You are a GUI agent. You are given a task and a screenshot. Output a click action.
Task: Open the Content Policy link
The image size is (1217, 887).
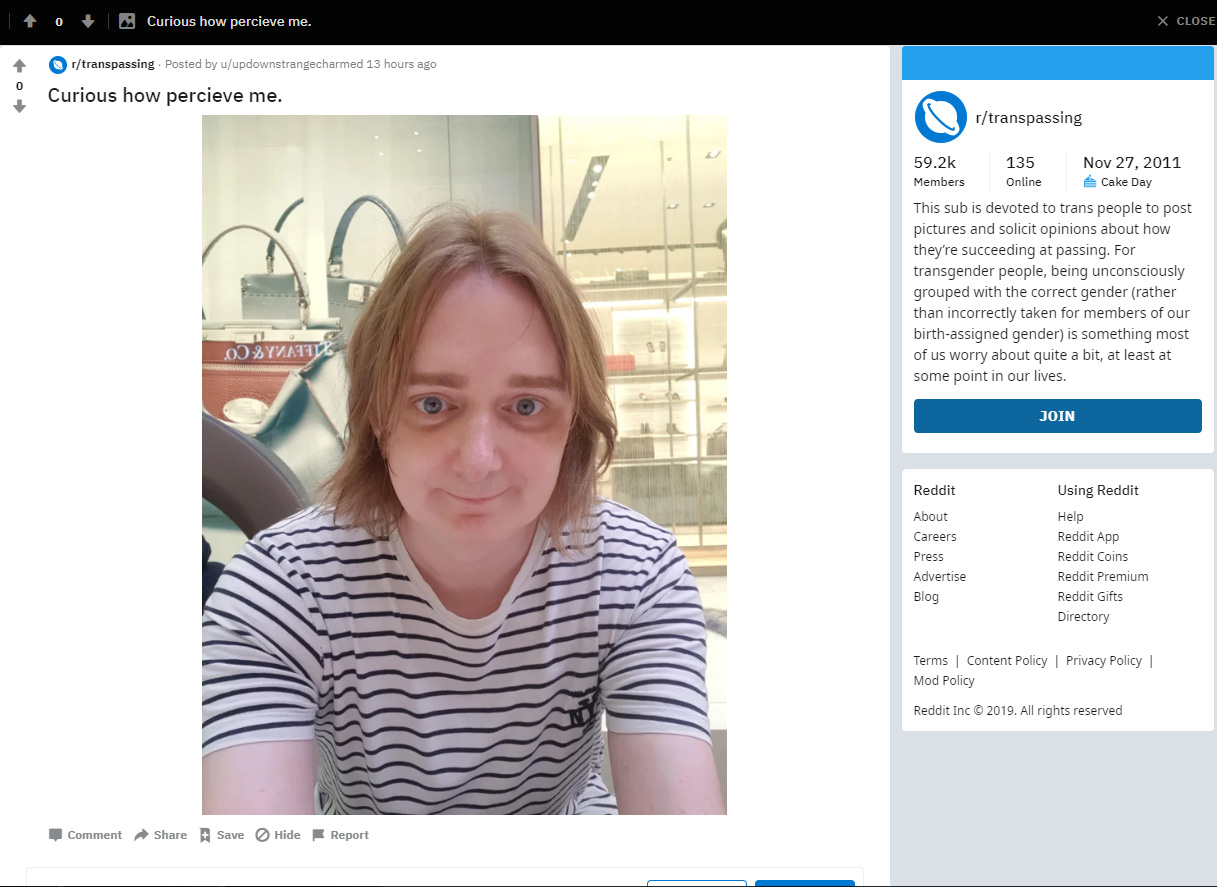pyautogui.click(x=1007, y=661)
